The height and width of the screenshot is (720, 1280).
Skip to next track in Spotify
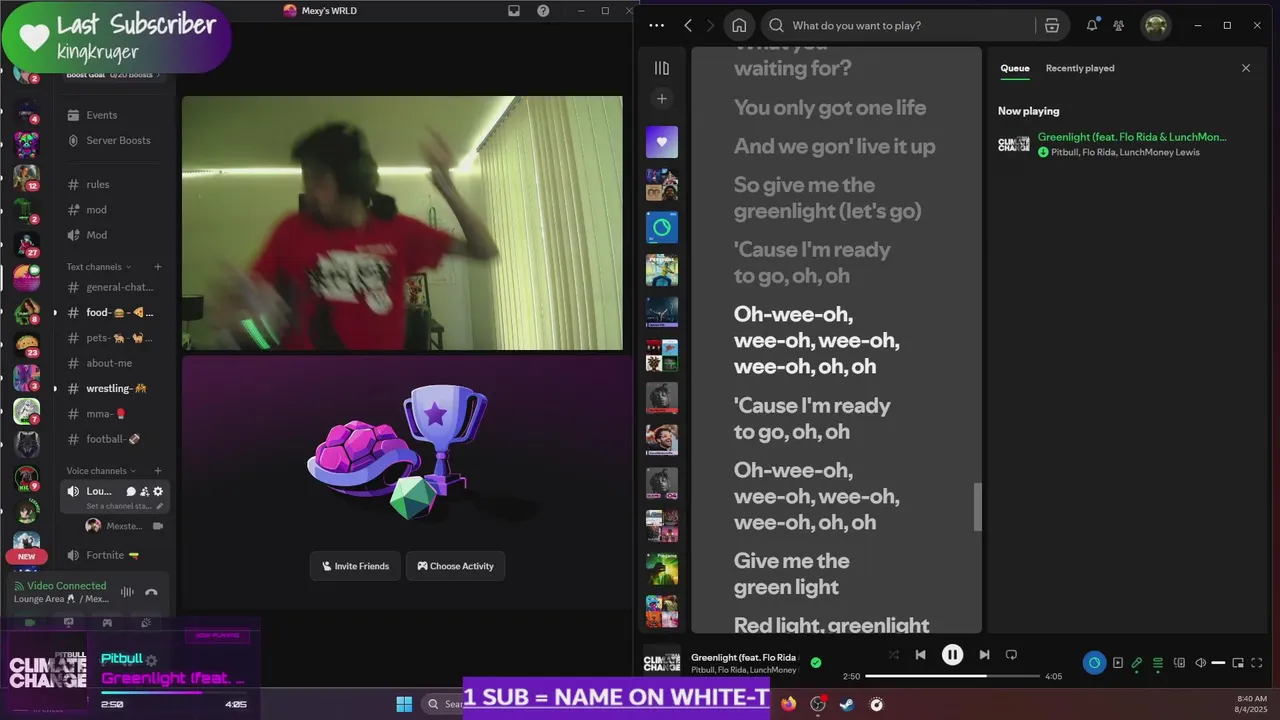pos(984,655)
